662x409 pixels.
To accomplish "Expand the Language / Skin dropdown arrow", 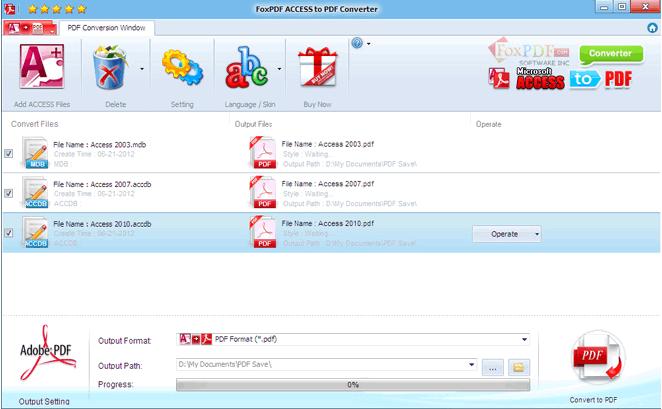I will (279, 69).
